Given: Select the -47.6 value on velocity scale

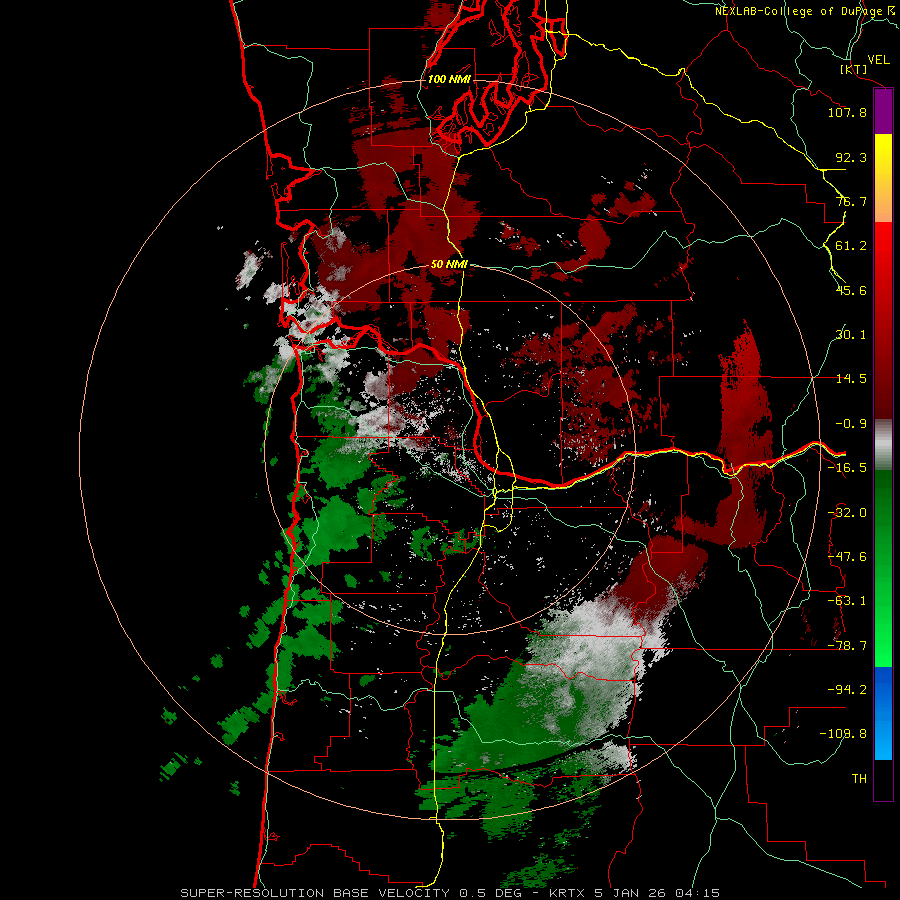Looking at the screenshot, I should click(x=847, y=557).
